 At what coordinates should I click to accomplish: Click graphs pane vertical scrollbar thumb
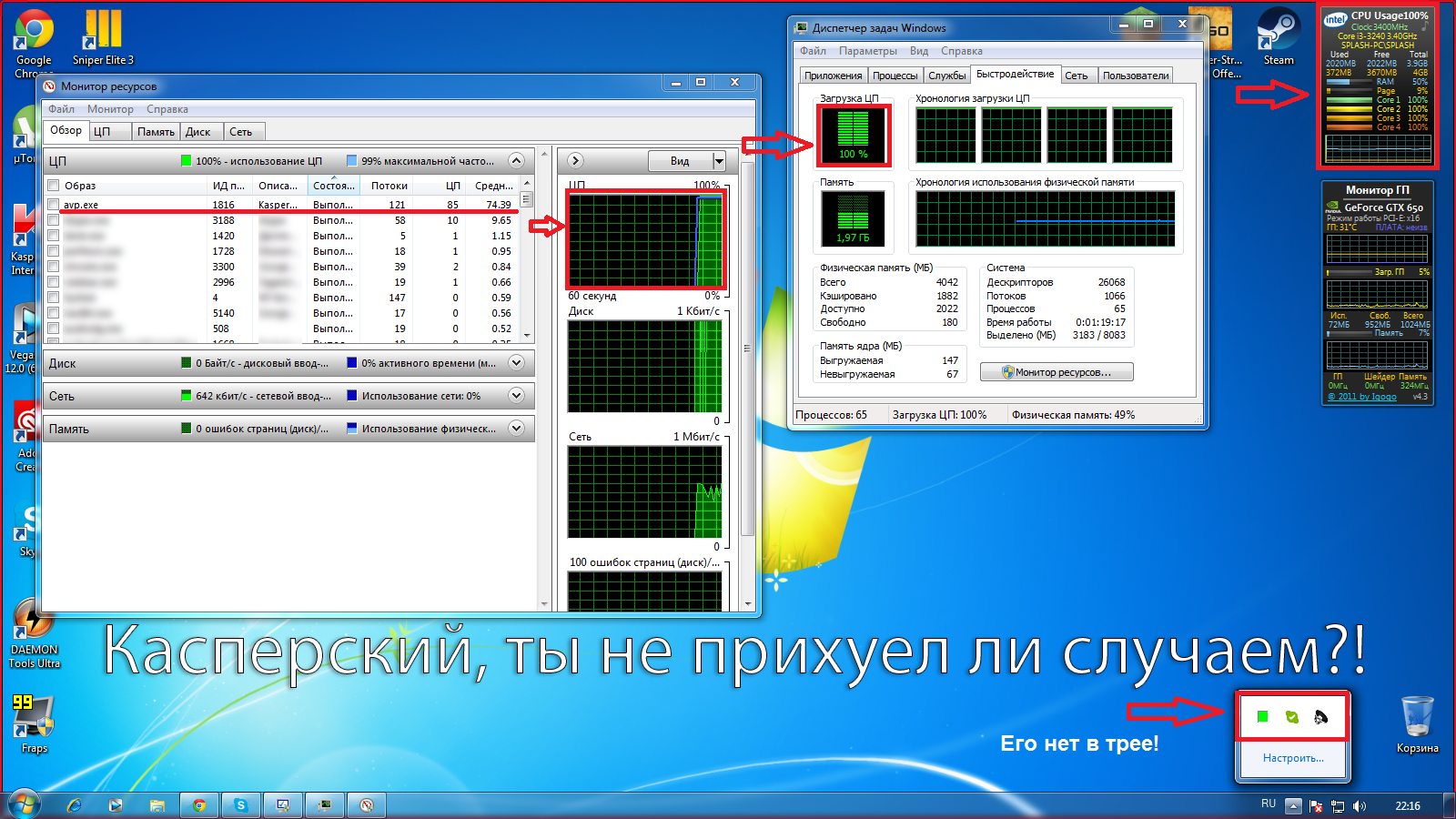tap(748, 350)
